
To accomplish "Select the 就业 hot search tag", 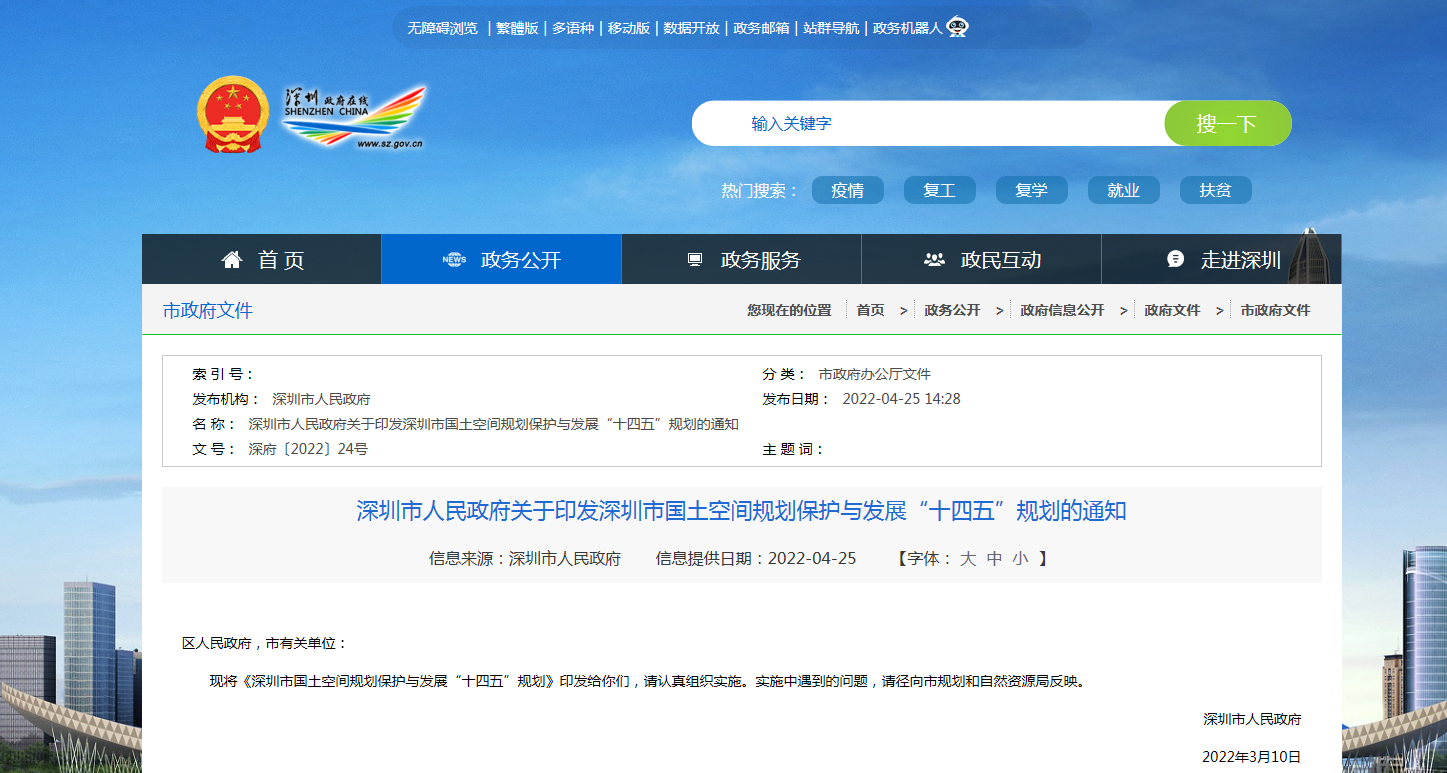I will [x=1123, y=190].
